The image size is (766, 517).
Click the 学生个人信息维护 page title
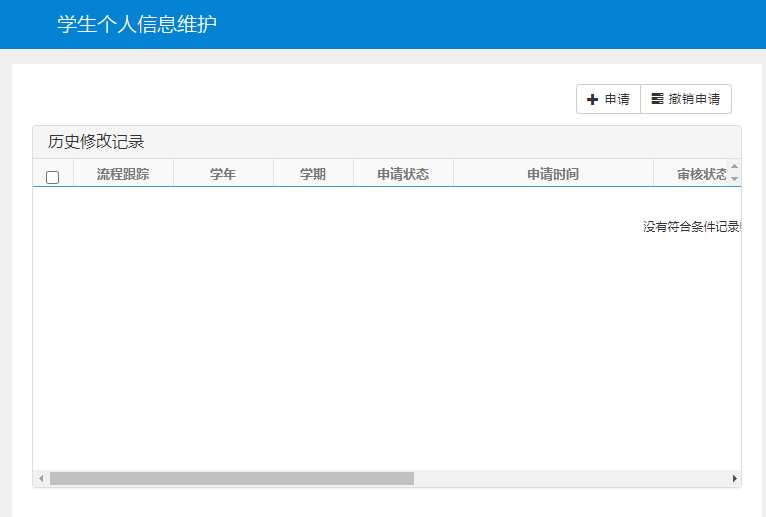137,24
